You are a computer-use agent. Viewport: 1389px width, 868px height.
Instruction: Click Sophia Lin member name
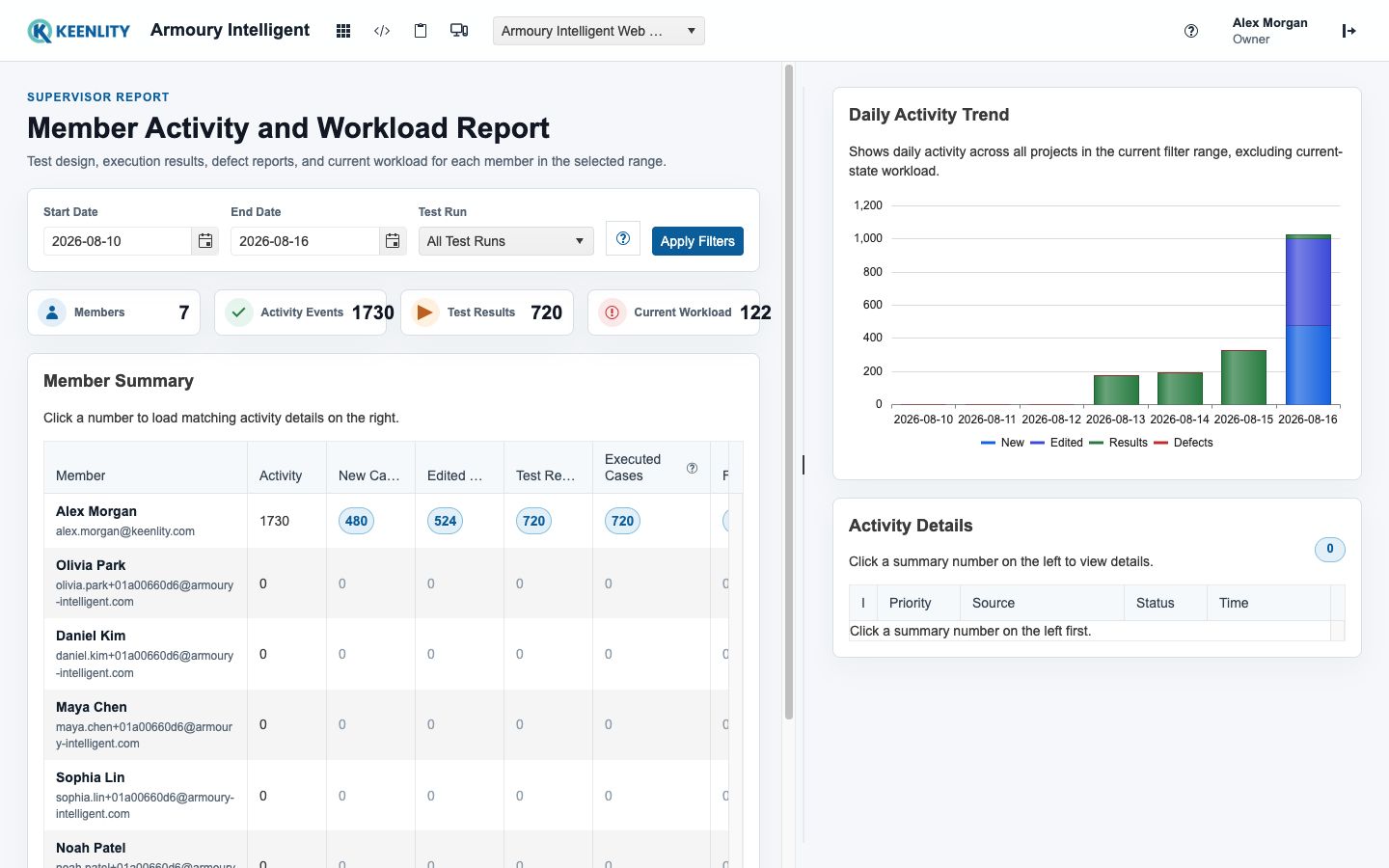(90, 777)
